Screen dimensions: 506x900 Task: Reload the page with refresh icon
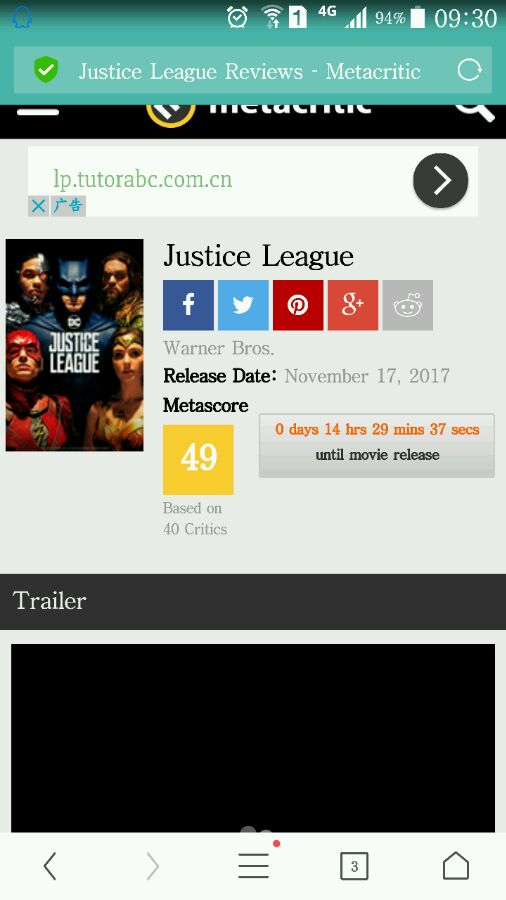(x=469, y=71)
